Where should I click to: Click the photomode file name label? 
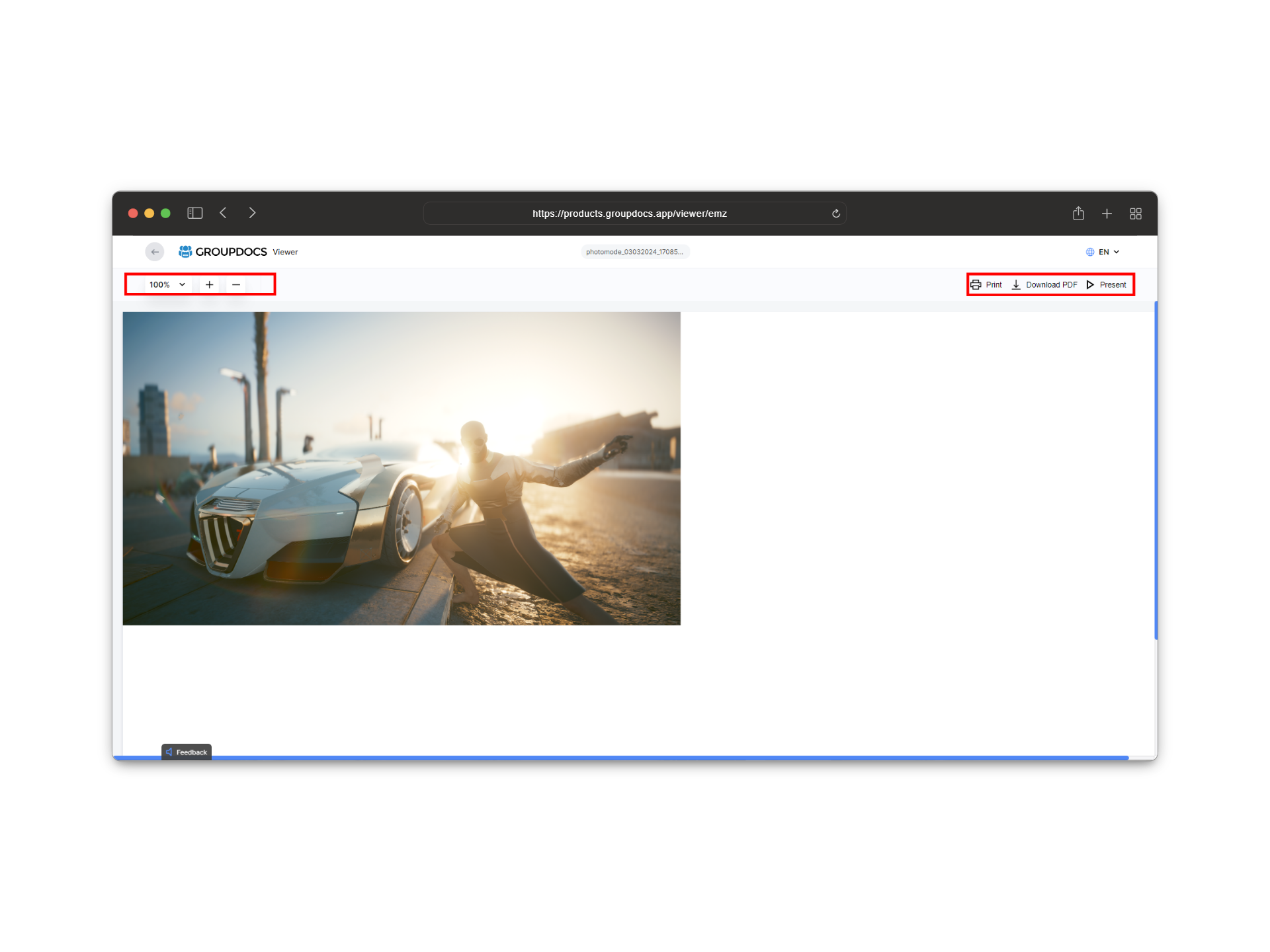[634, 252]
